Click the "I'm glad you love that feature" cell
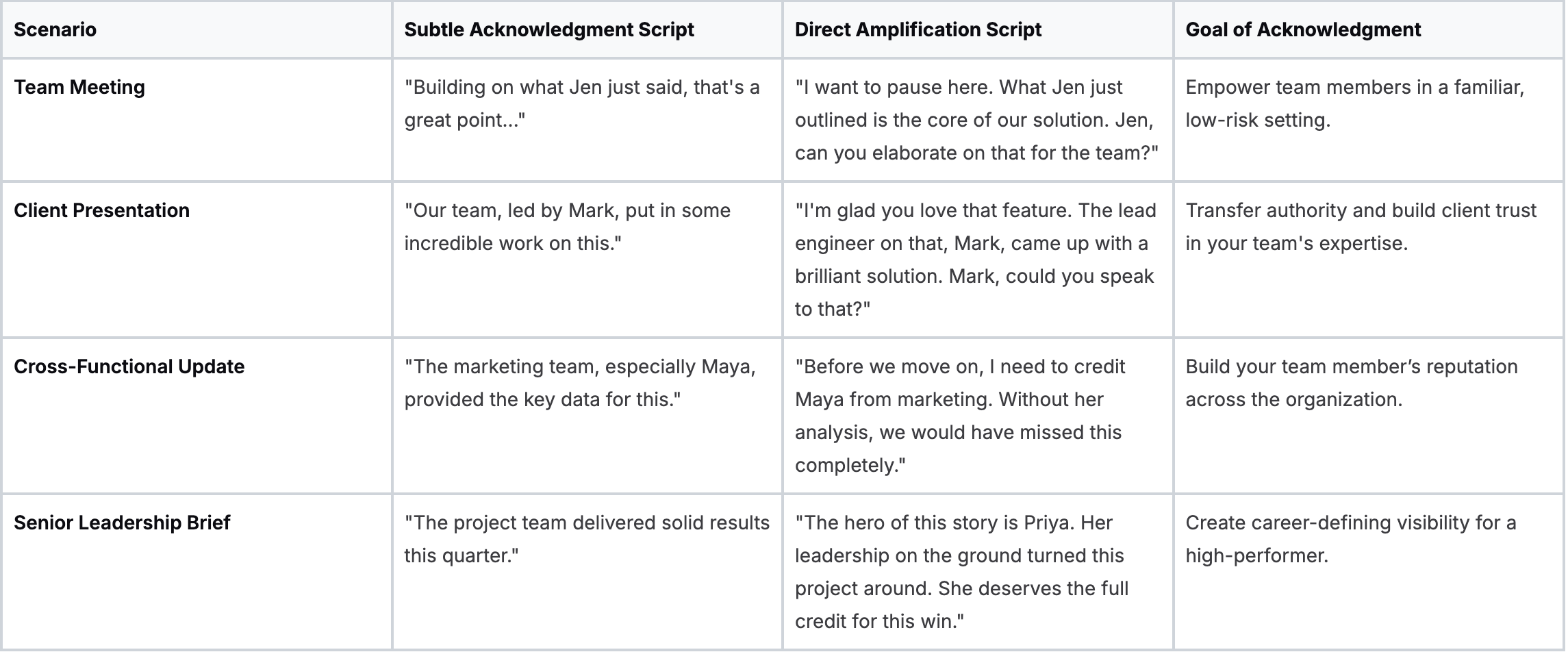1568x652 pixels. [975, 260]
